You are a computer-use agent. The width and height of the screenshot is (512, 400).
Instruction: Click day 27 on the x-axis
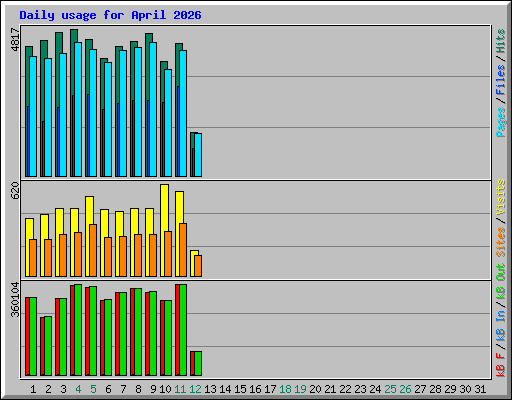(x=420, y=389)
